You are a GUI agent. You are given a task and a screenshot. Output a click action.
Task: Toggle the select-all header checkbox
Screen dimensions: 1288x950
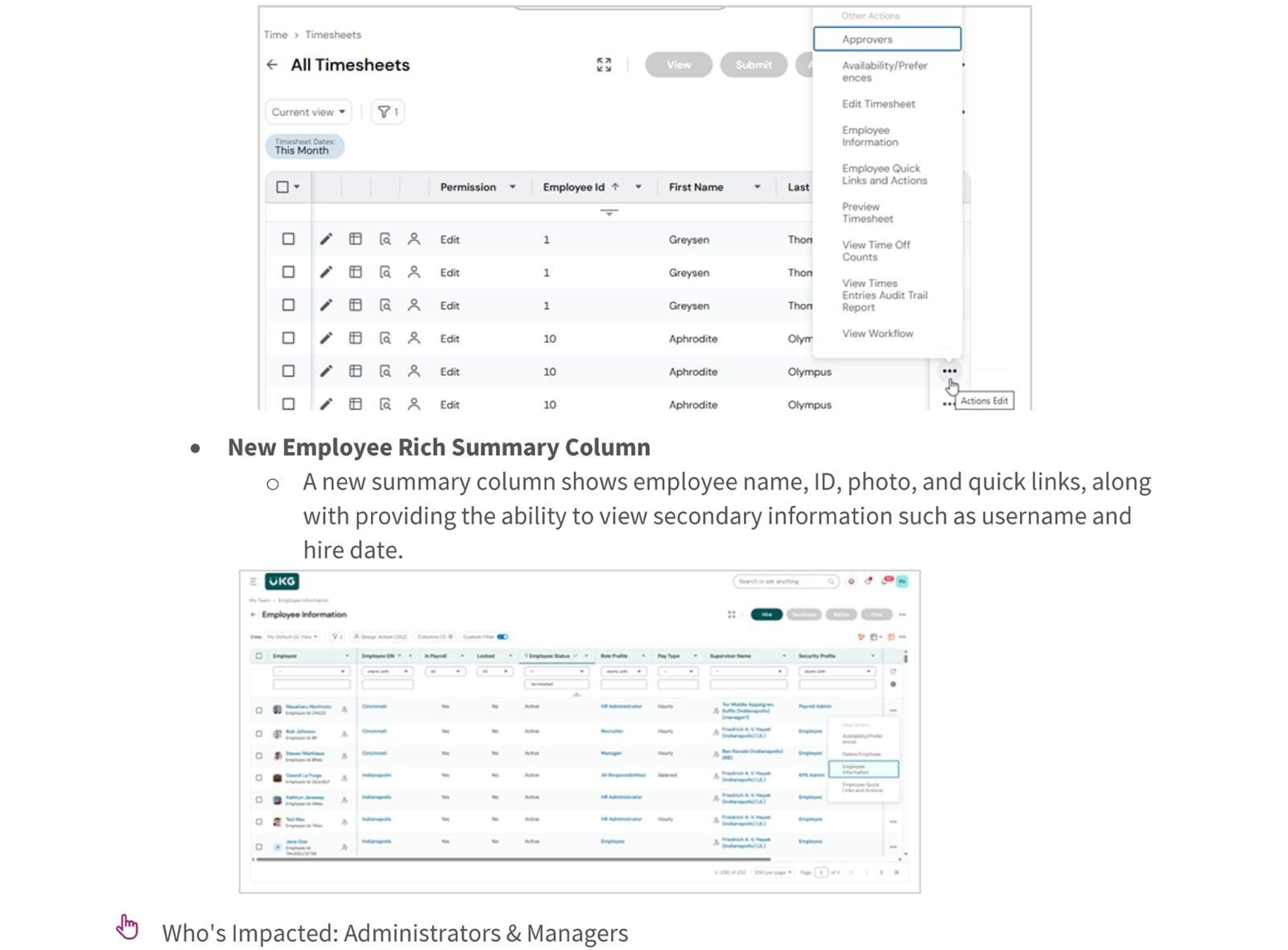[x=283, y=187]
